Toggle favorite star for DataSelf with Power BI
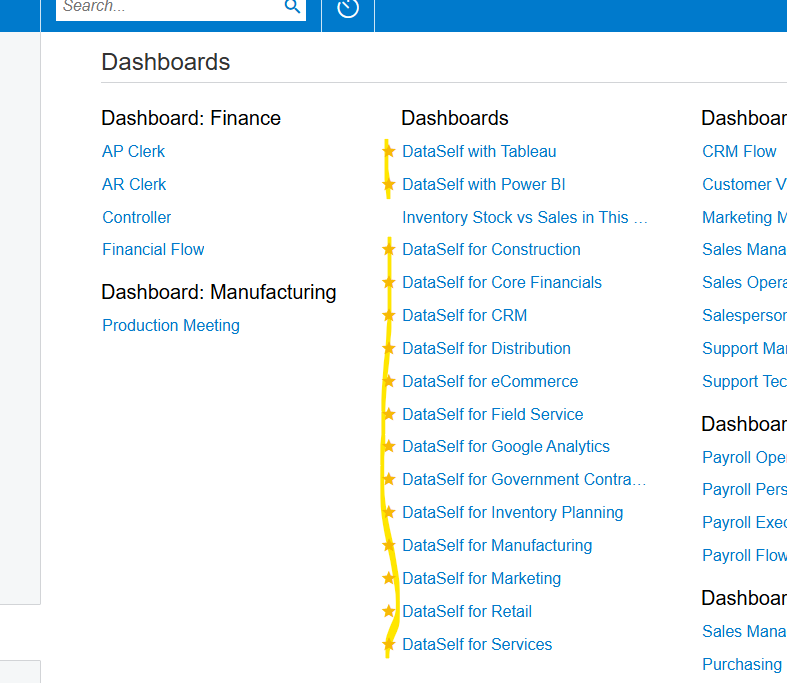This screenshot has width=787, height=683. pyautogui.click(x=389, y=184)
